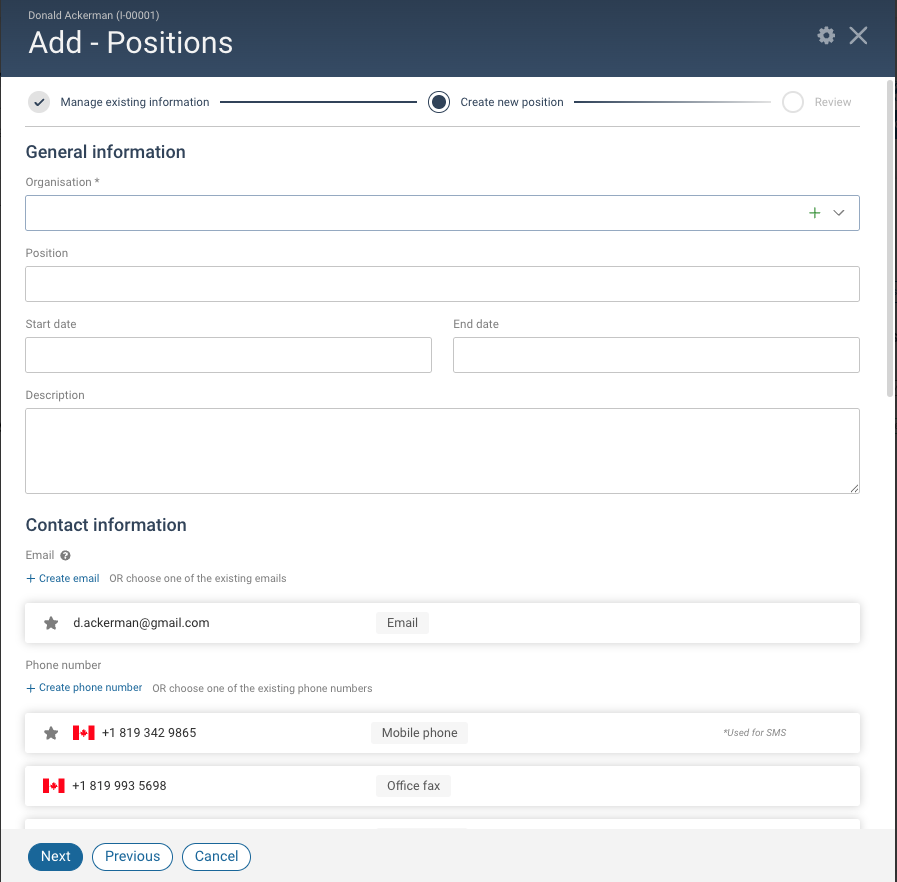The width and height of the screenshot is (897, 882).
Task: Toggle star on d.ackerman@gmail.com email
Action: tap(51, 623)
